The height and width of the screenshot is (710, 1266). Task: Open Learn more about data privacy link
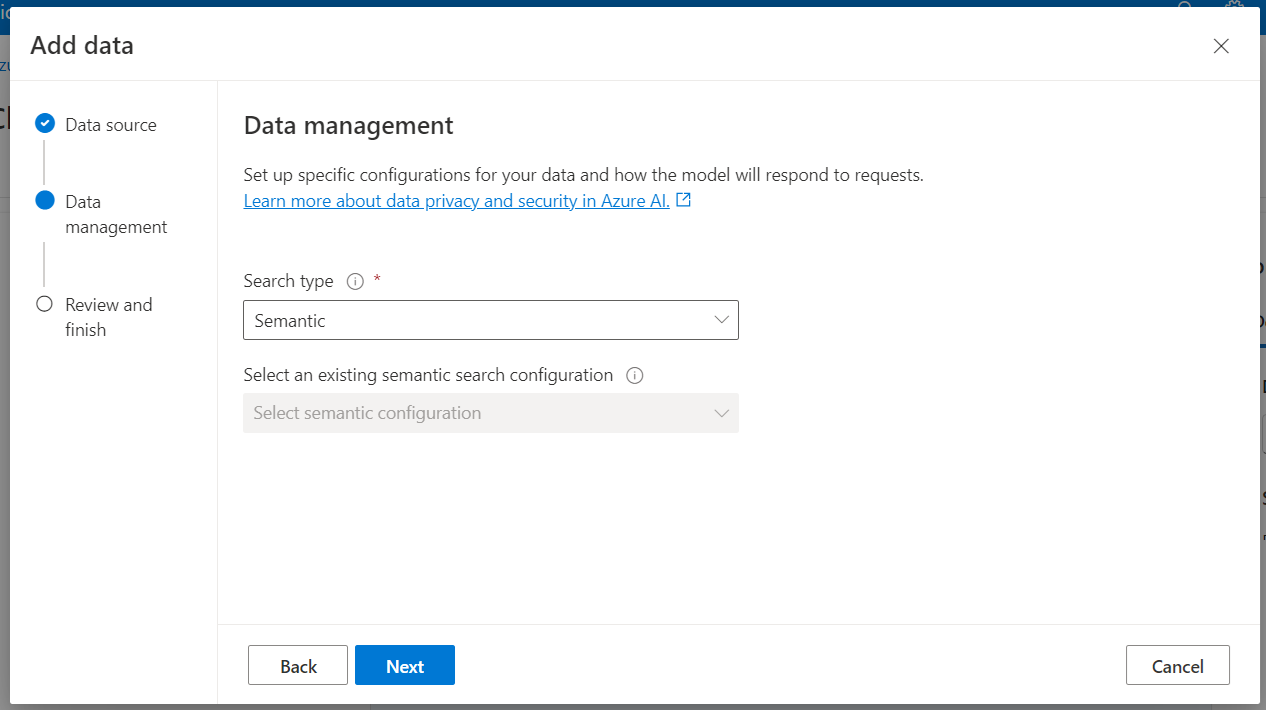456,201
